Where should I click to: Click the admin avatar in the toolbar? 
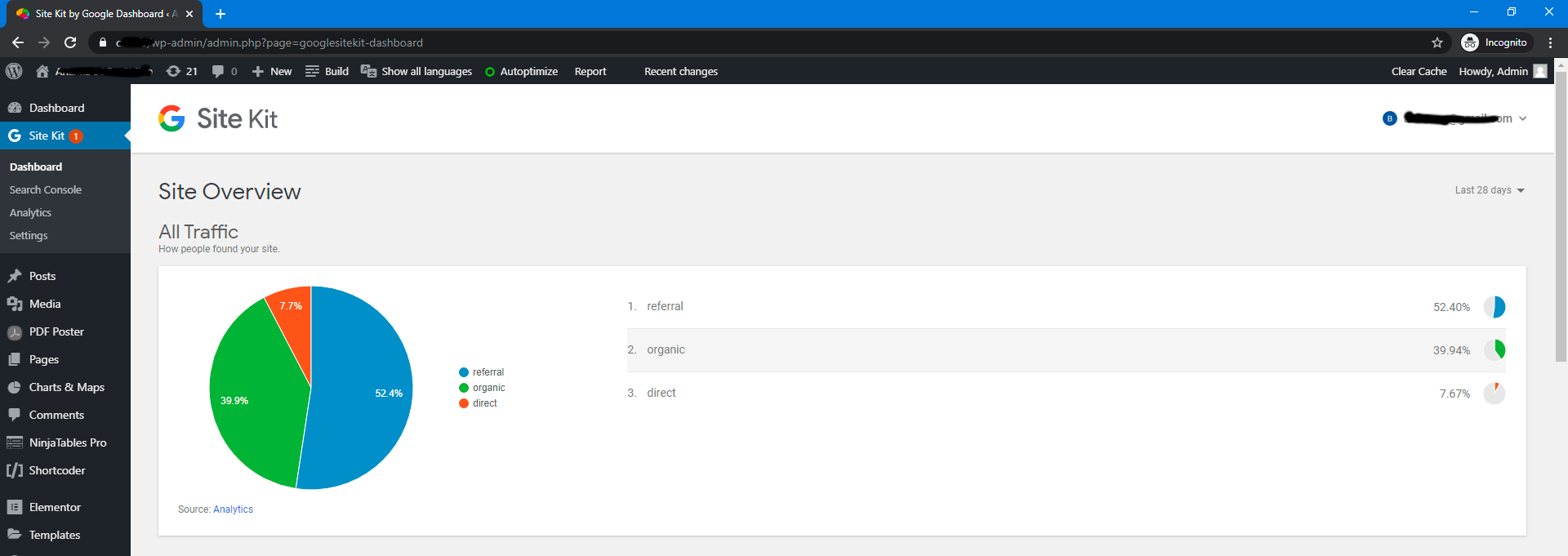click(x=1540, y=71)
